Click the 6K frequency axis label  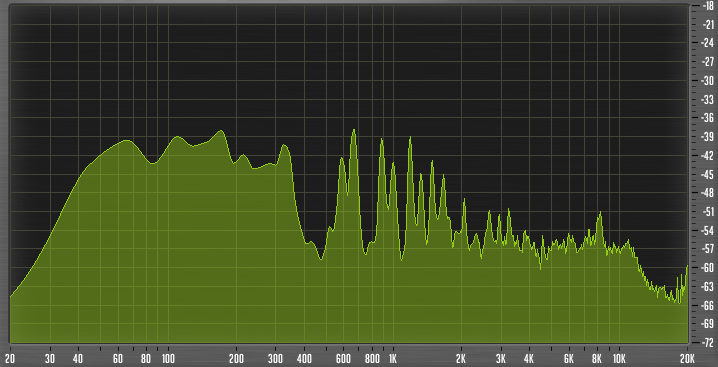pyautogui.click(x=569, y=358)
